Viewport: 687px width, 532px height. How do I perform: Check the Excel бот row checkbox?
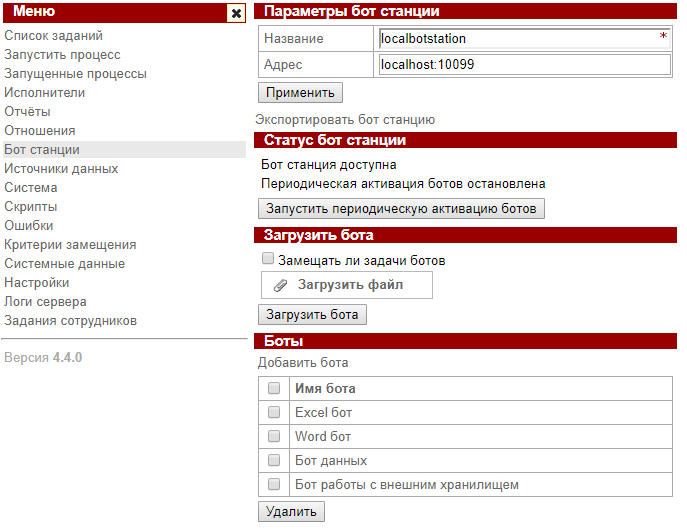[x=274, y=412]
